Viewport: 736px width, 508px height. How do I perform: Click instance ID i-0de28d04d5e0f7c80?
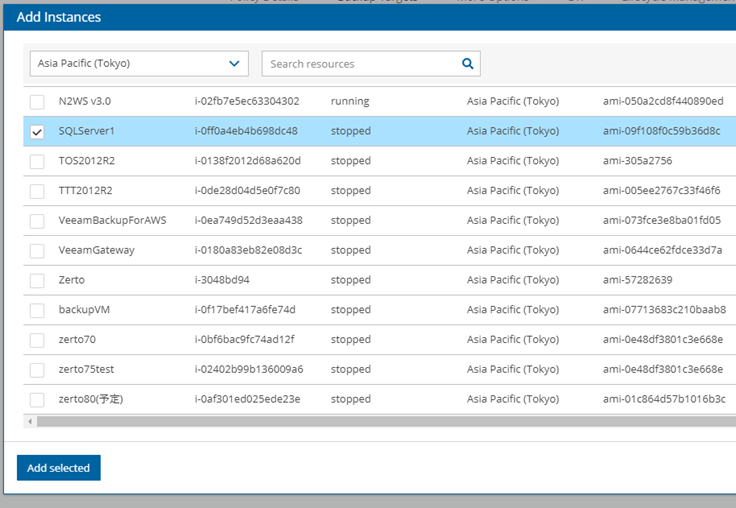tap(247, 190)
